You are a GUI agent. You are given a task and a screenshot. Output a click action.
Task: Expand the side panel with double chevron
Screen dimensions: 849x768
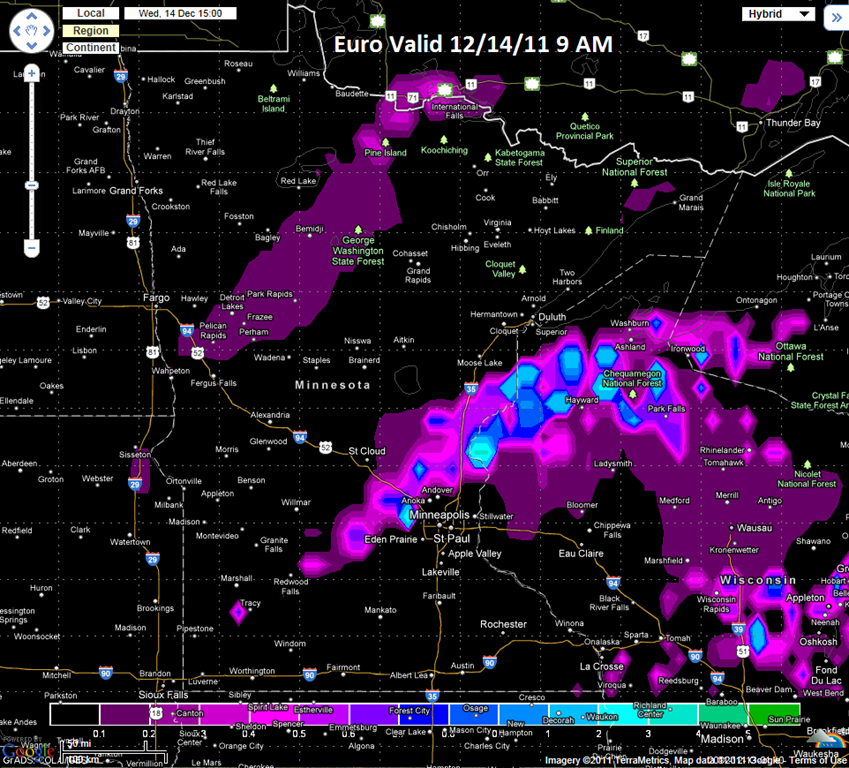(x=836, y=18)
